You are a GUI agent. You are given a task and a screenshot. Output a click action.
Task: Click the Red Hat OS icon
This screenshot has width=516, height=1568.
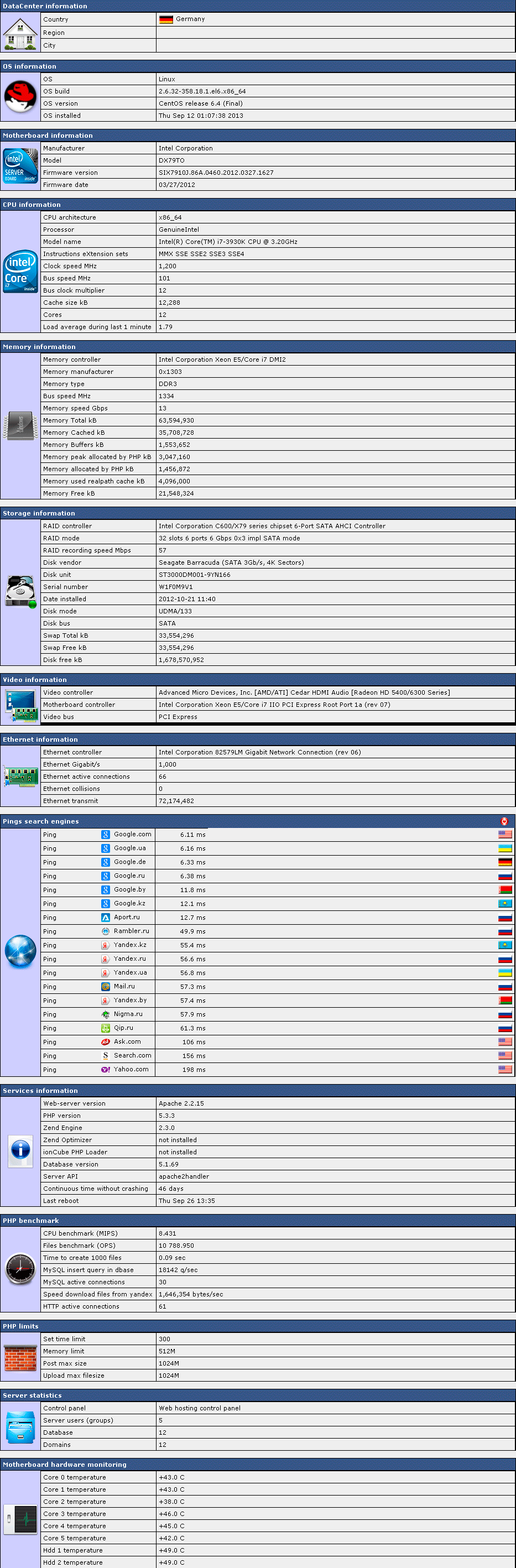(x=20, y=97)
